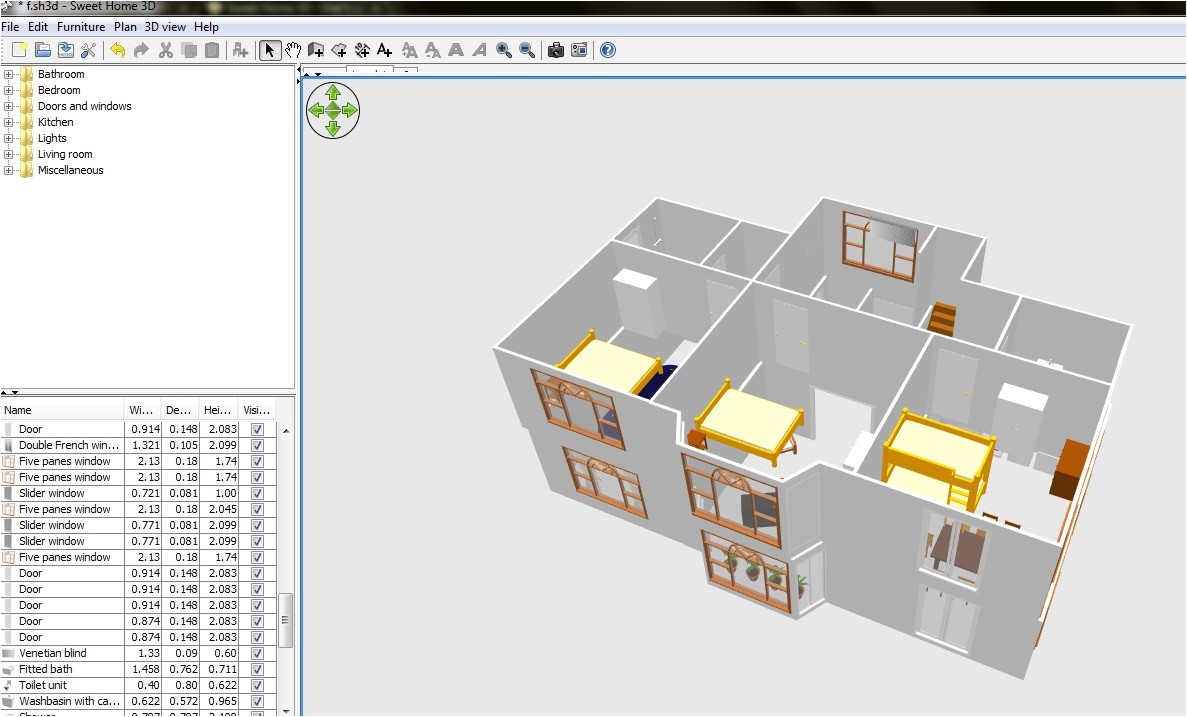Create a video with the video icon
The width and height of the screenshot is (1187, 717).
click(579, 49)
